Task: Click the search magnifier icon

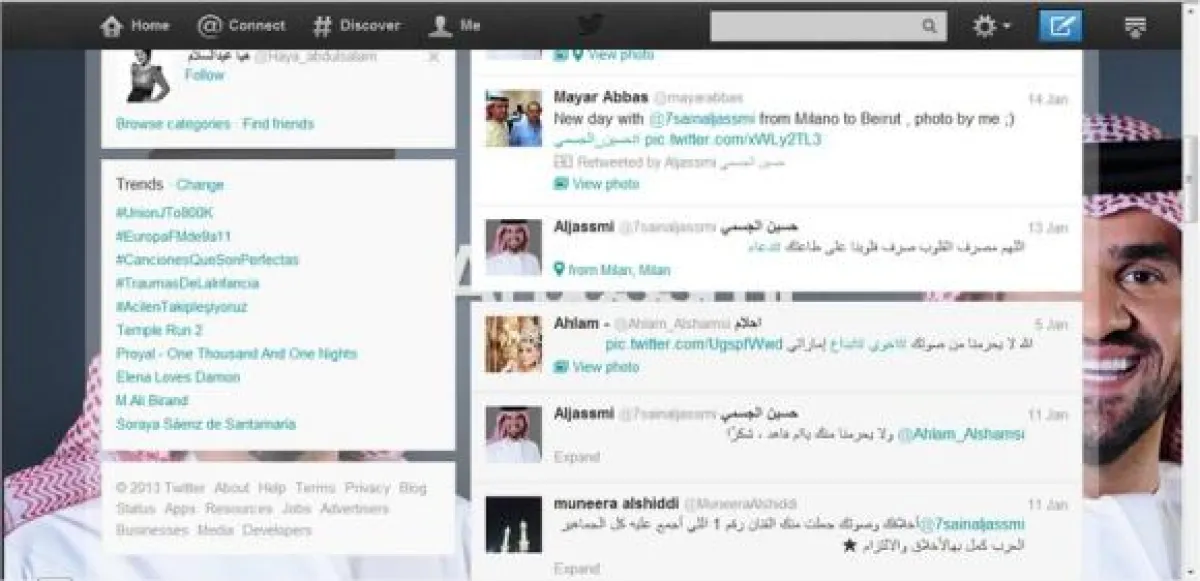Action: tap(930, 26)
